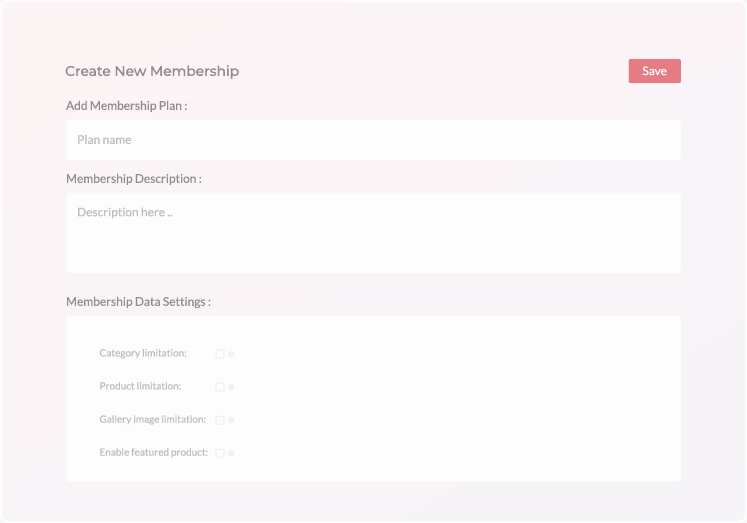Click info dot beside Gallery image limitation checkbox
Screen dimensions: 747x523
231,420
